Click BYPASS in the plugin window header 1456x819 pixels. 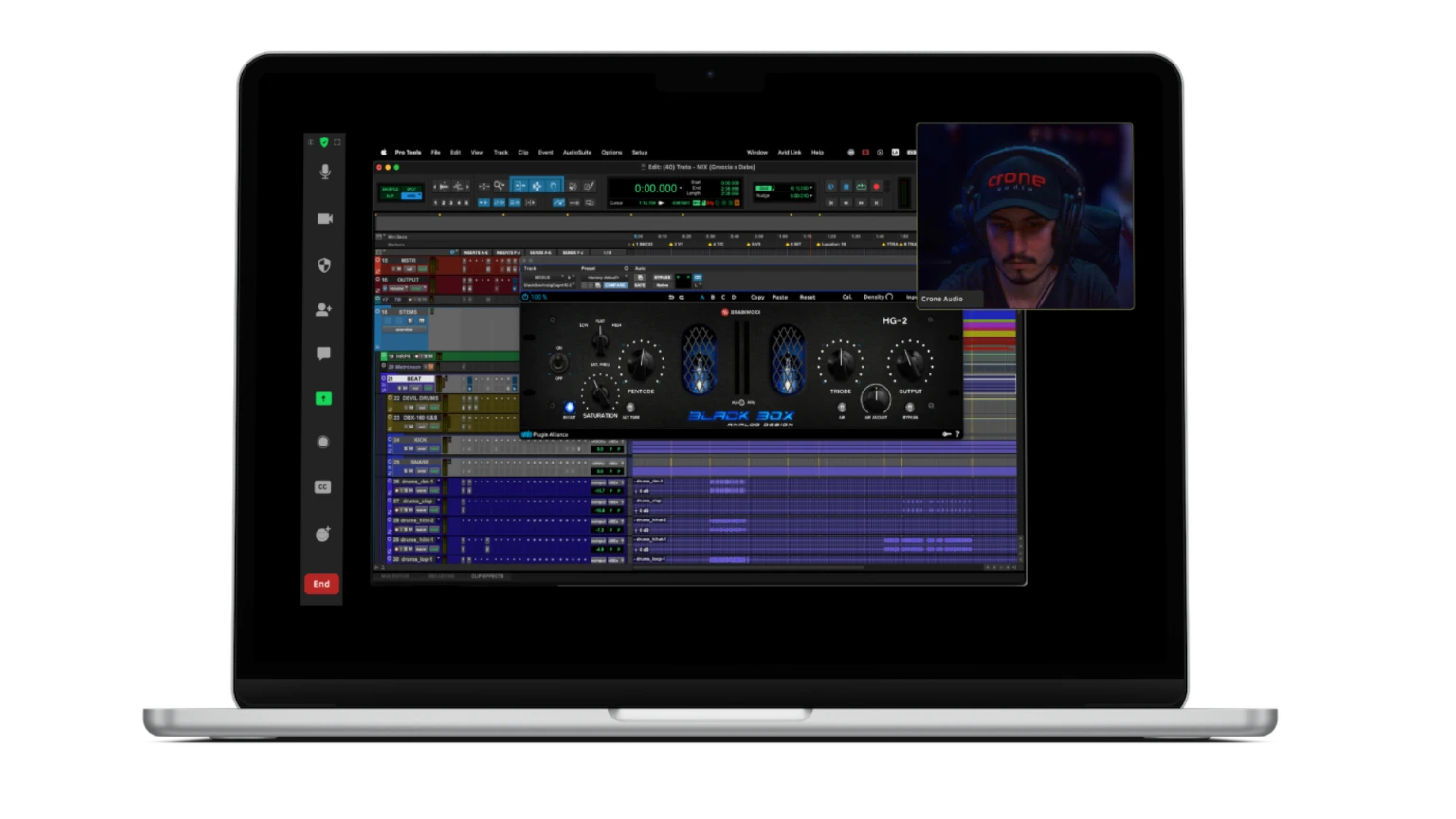click(662, 277)
